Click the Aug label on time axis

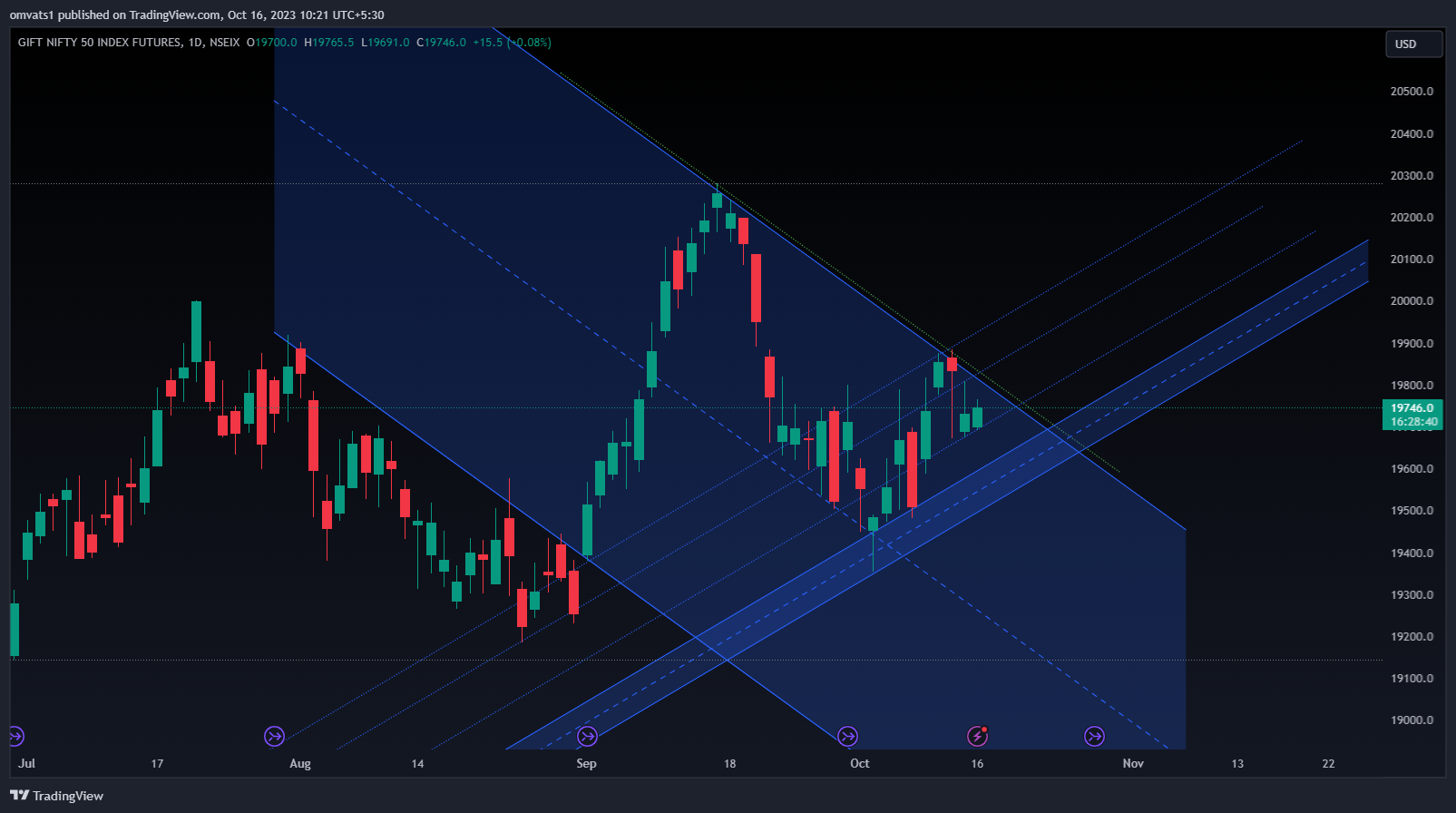click(300, 763)
